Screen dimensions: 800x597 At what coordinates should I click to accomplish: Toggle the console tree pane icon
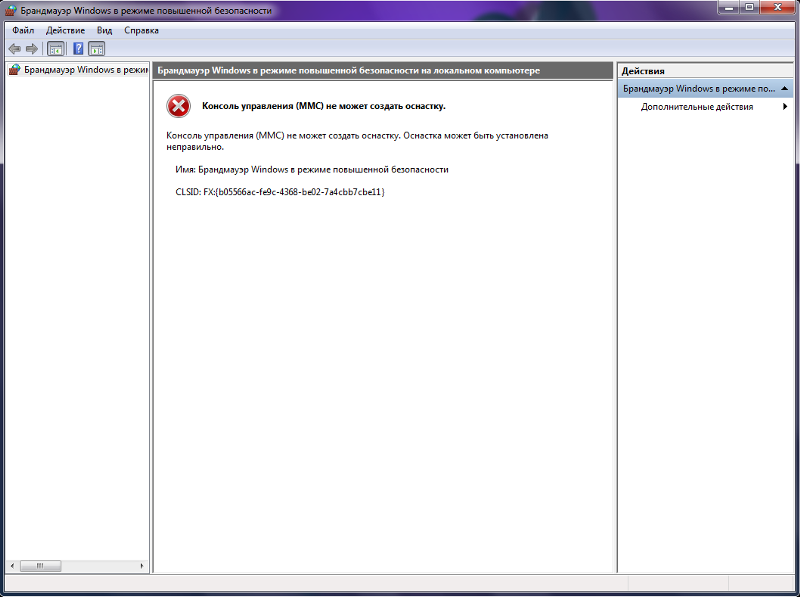pos(55,49)
